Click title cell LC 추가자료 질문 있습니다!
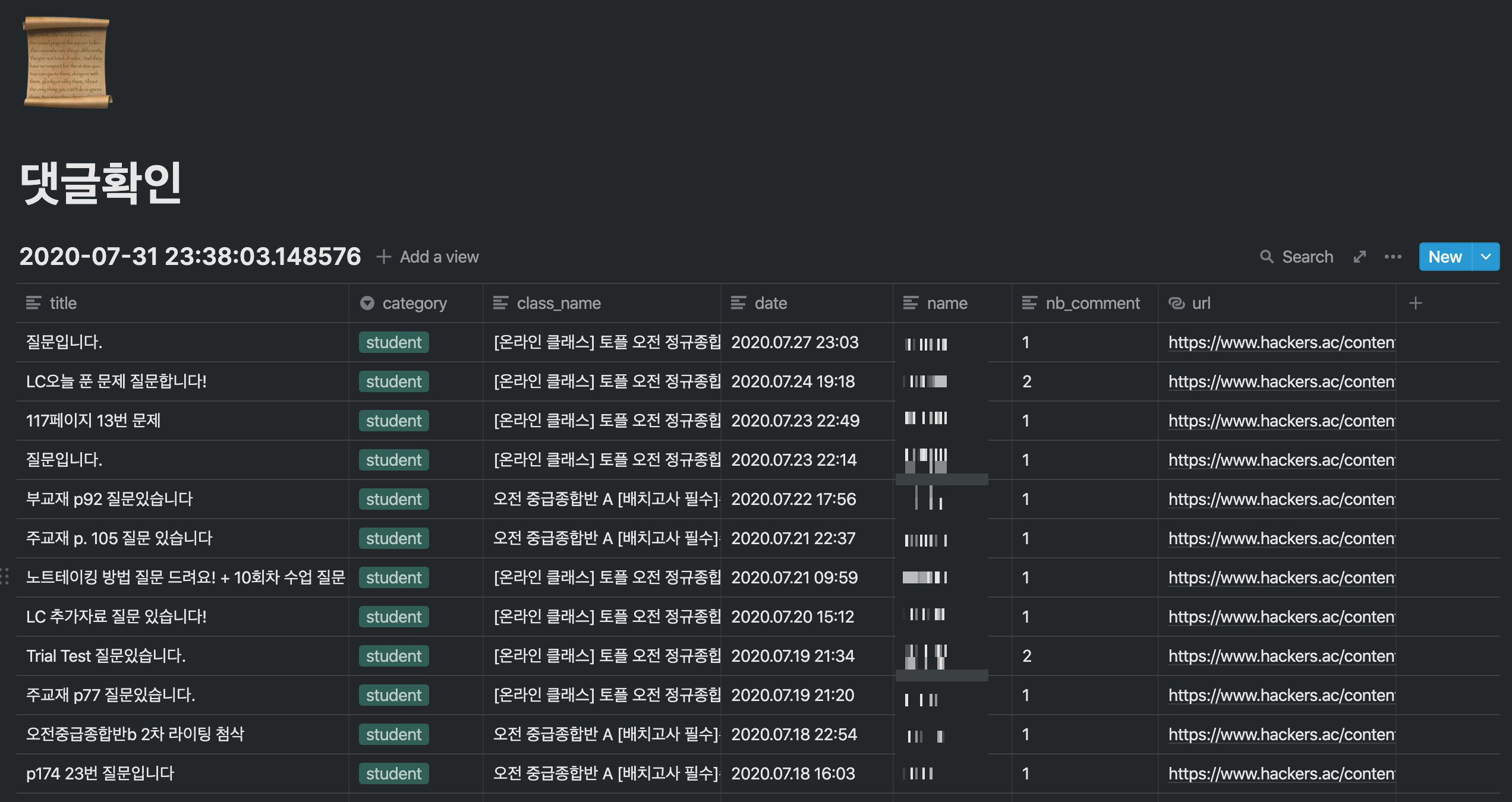The height and width of the screenshot is (802, 1512). tap(182, 617)
